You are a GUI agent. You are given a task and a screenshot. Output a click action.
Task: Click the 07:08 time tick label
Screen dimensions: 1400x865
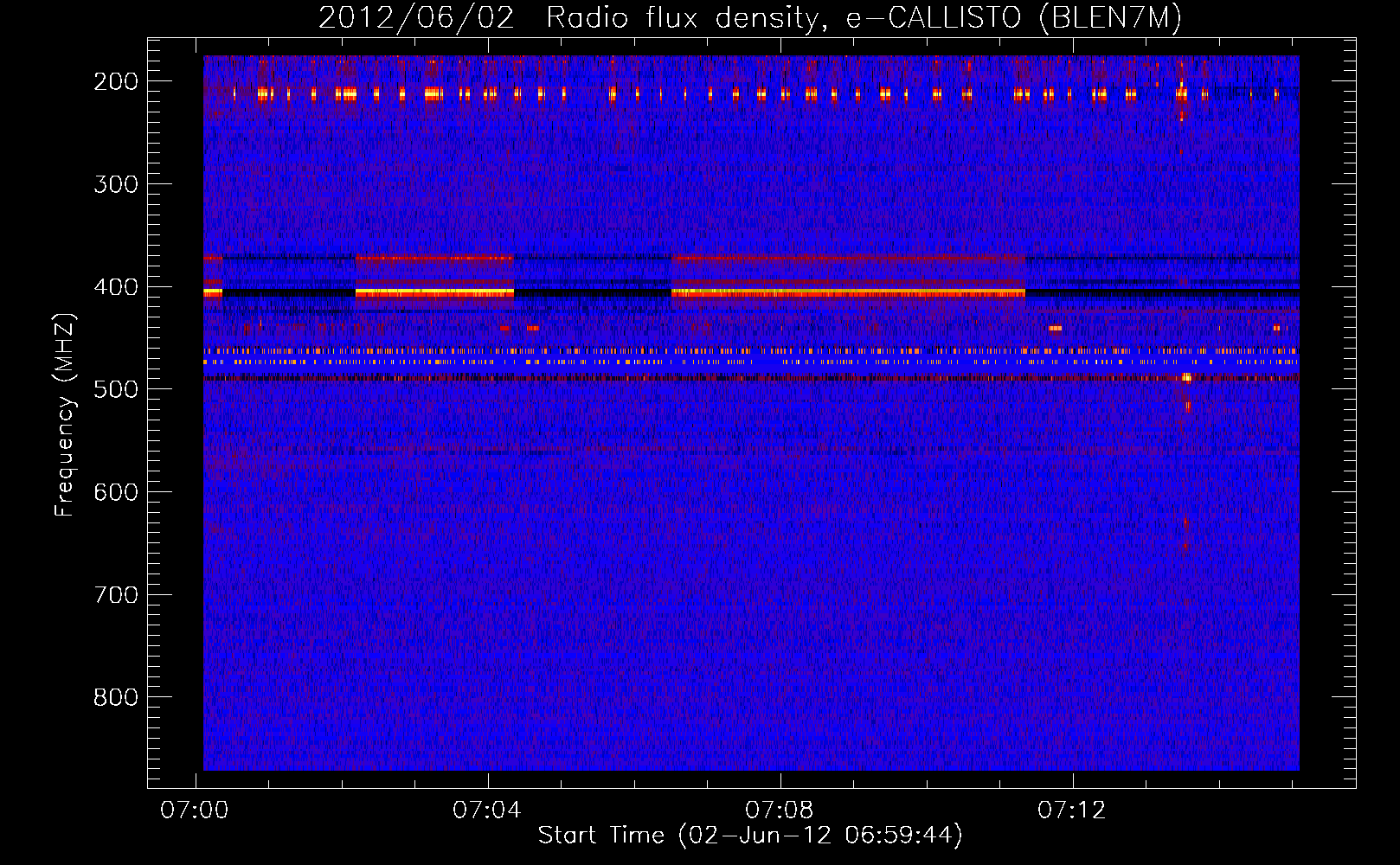[780, 811]
